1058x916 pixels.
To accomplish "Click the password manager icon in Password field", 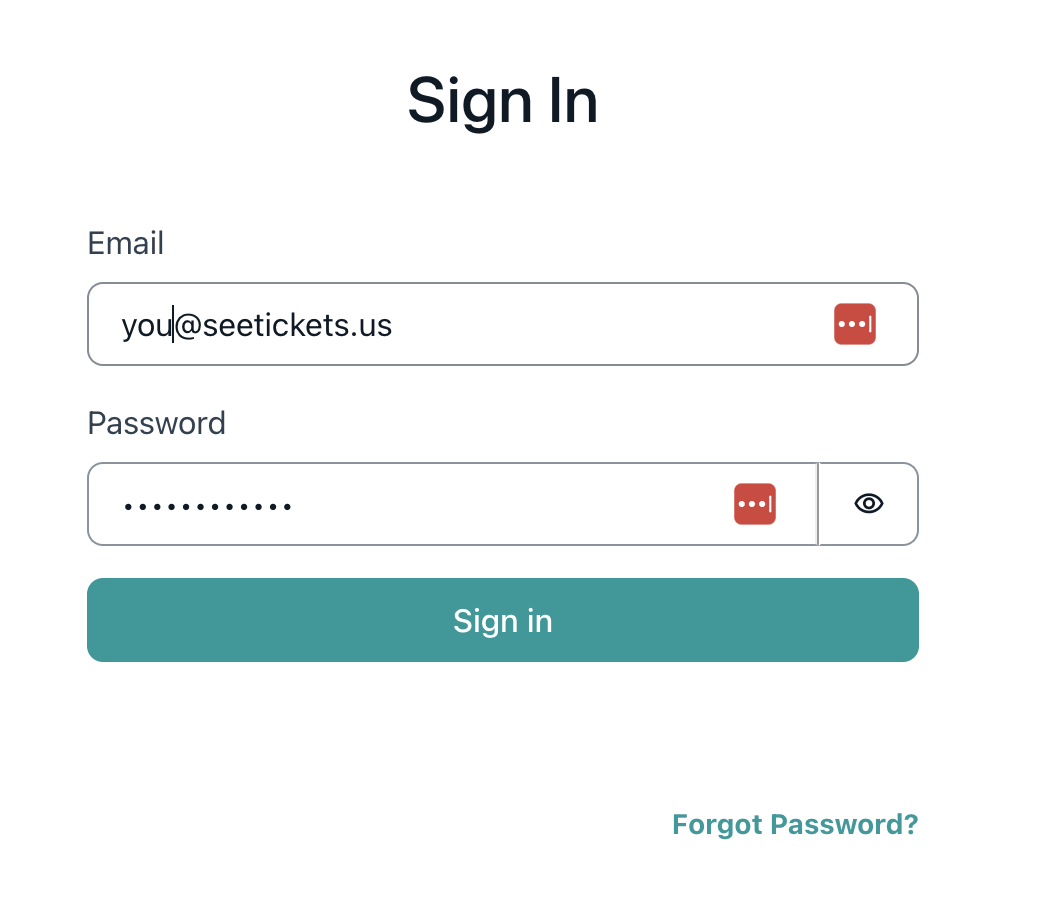I will pyautogui.click(x=754, y=504).
